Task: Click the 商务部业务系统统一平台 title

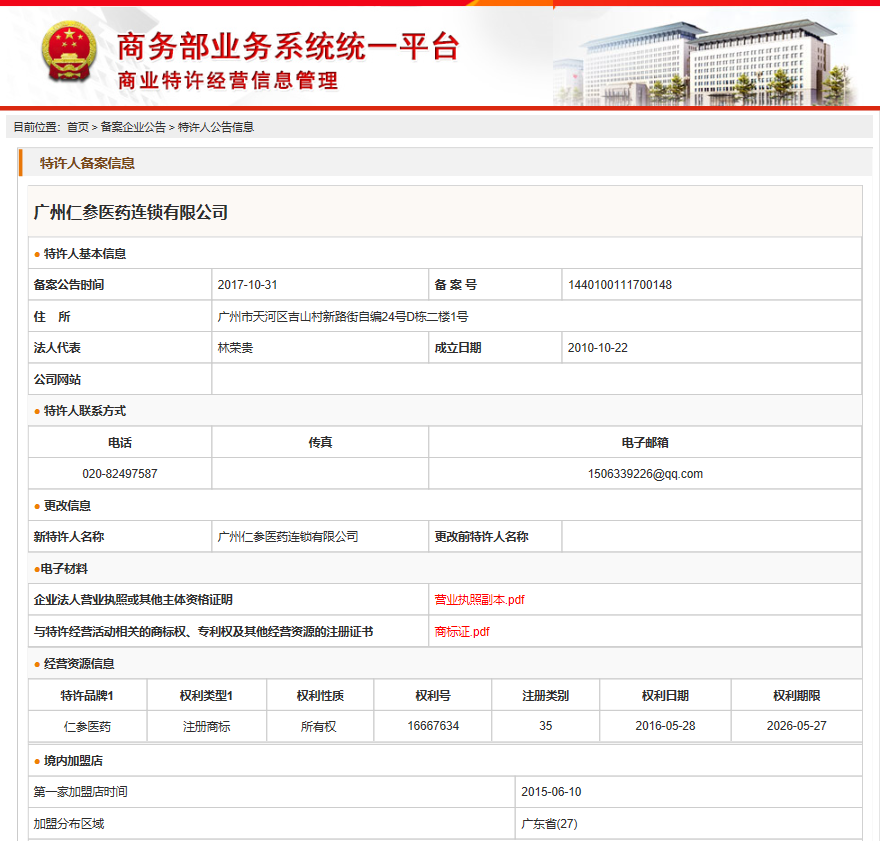Action: tap(288, 46)
